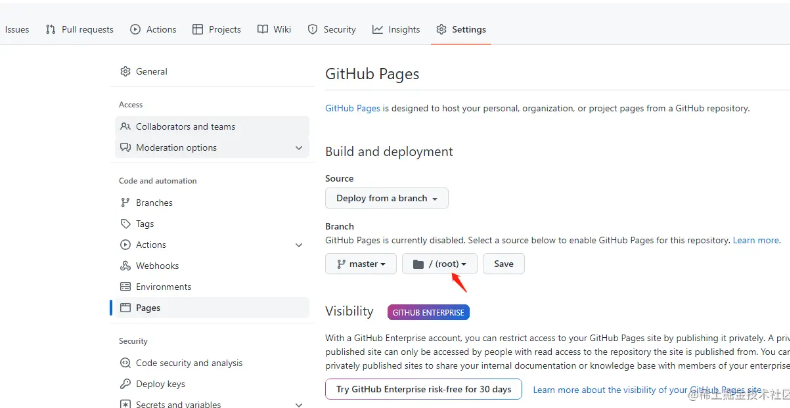Click the GITHUB ENTERPRISE badge

429,312
